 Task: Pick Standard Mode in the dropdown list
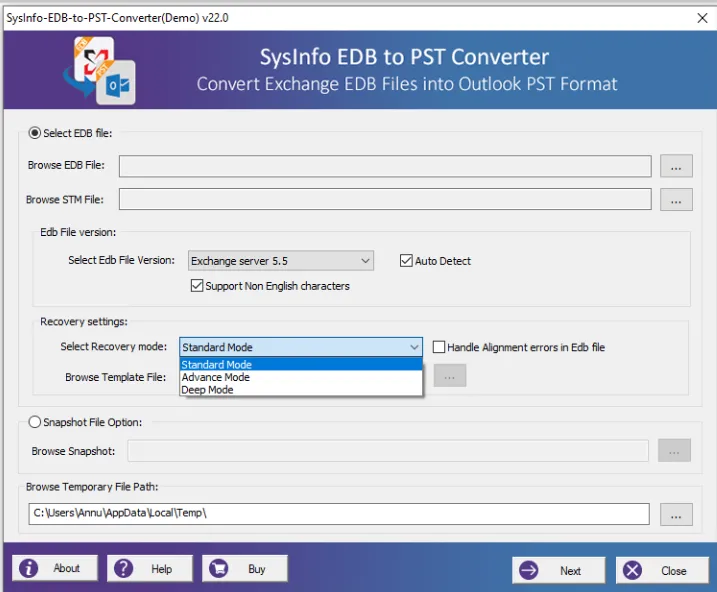[217, 365]
